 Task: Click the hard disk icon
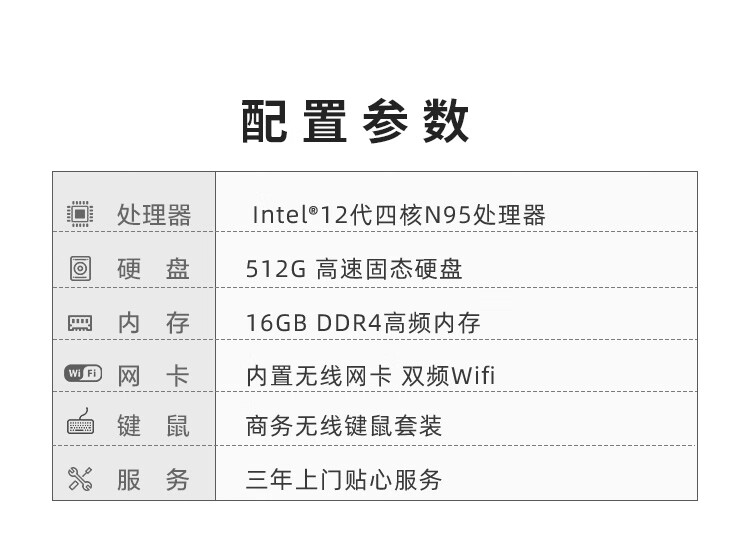point(80,268)
